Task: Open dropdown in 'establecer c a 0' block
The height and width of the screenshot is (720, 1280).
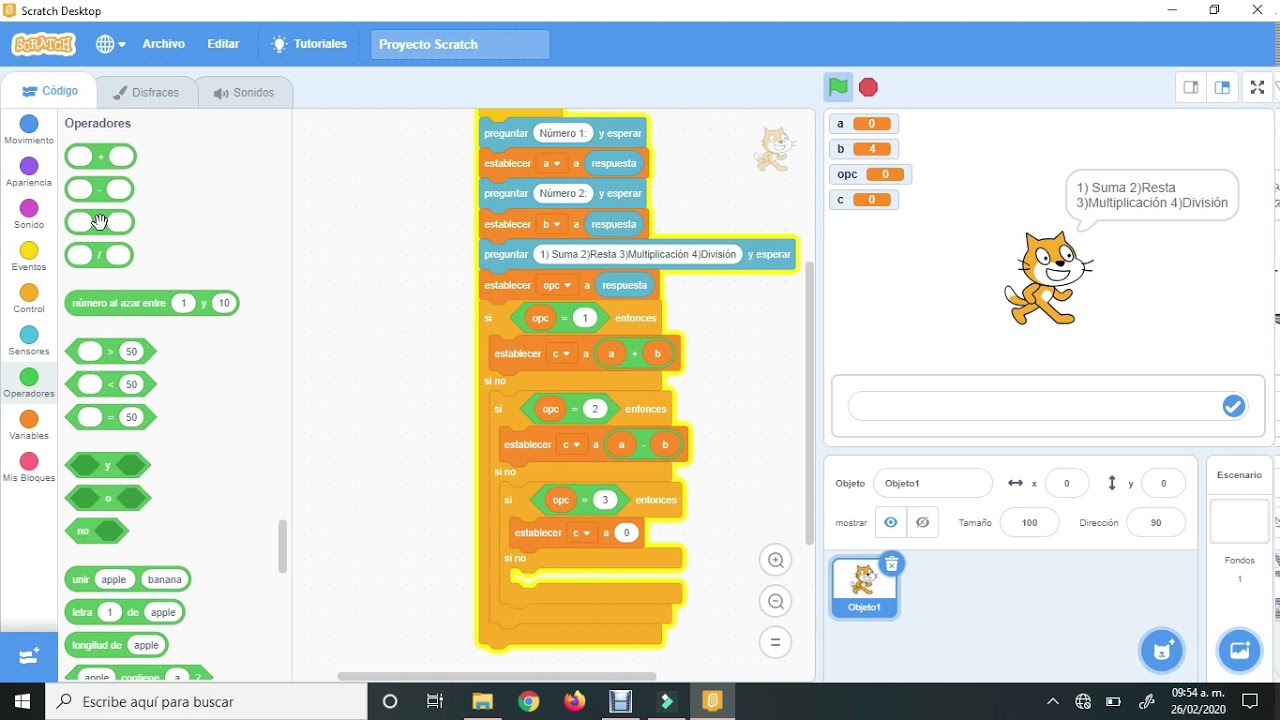Action: (x=582, y=533)
